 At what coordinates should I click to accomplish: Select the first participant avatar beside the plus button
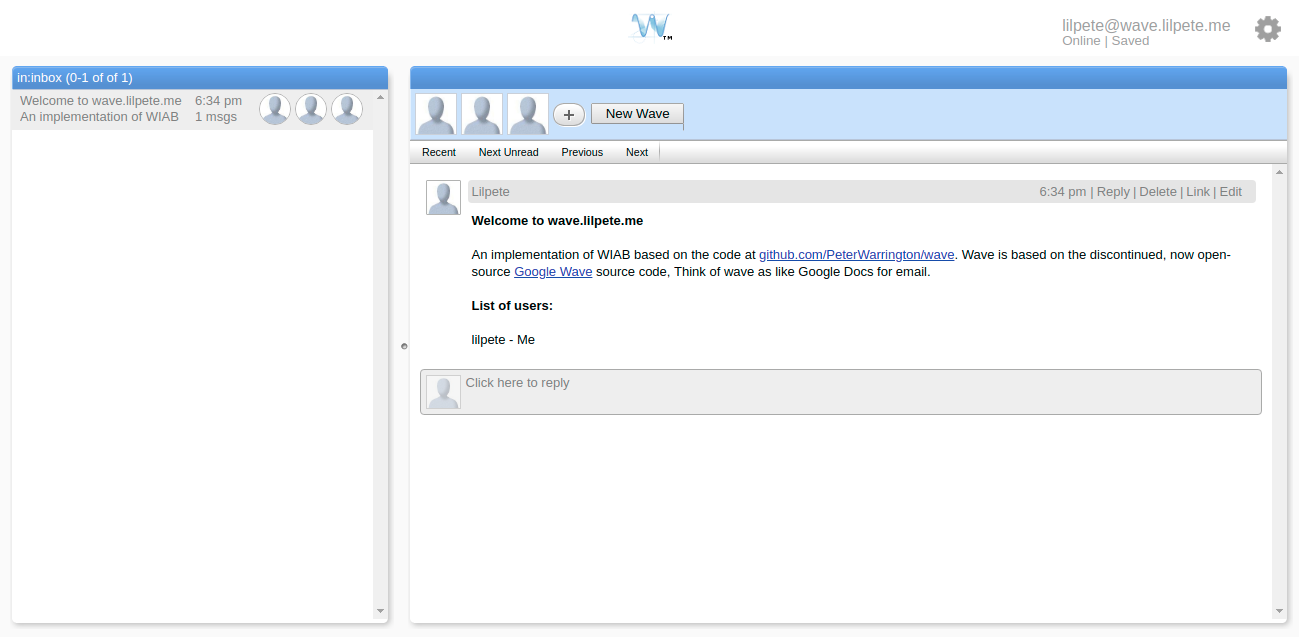(436, 114)
